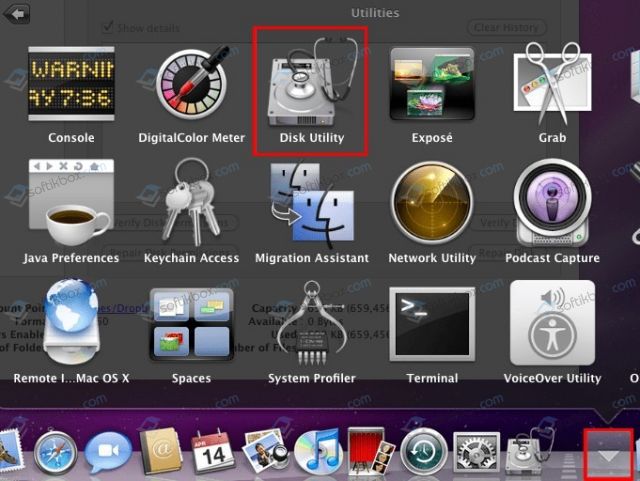Click the Network Utility label

(432, 258)
